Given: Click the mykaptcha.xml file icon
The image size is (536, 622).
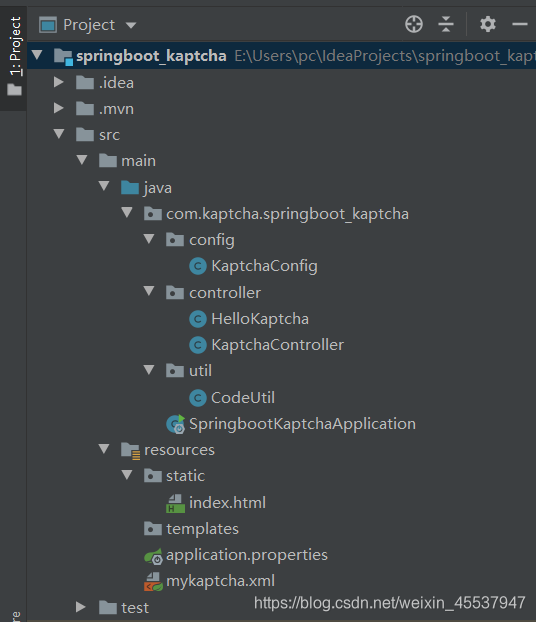Looking at the screenshot, I should (153, 582).
